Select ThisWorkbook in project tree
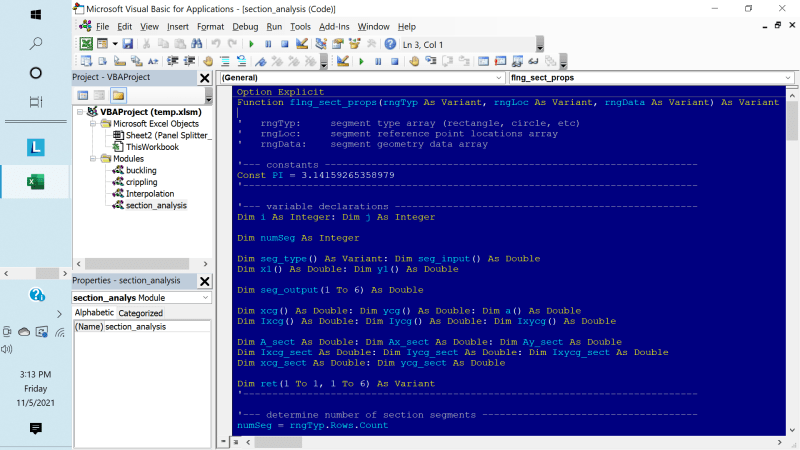800x450 pixels. 152,147
